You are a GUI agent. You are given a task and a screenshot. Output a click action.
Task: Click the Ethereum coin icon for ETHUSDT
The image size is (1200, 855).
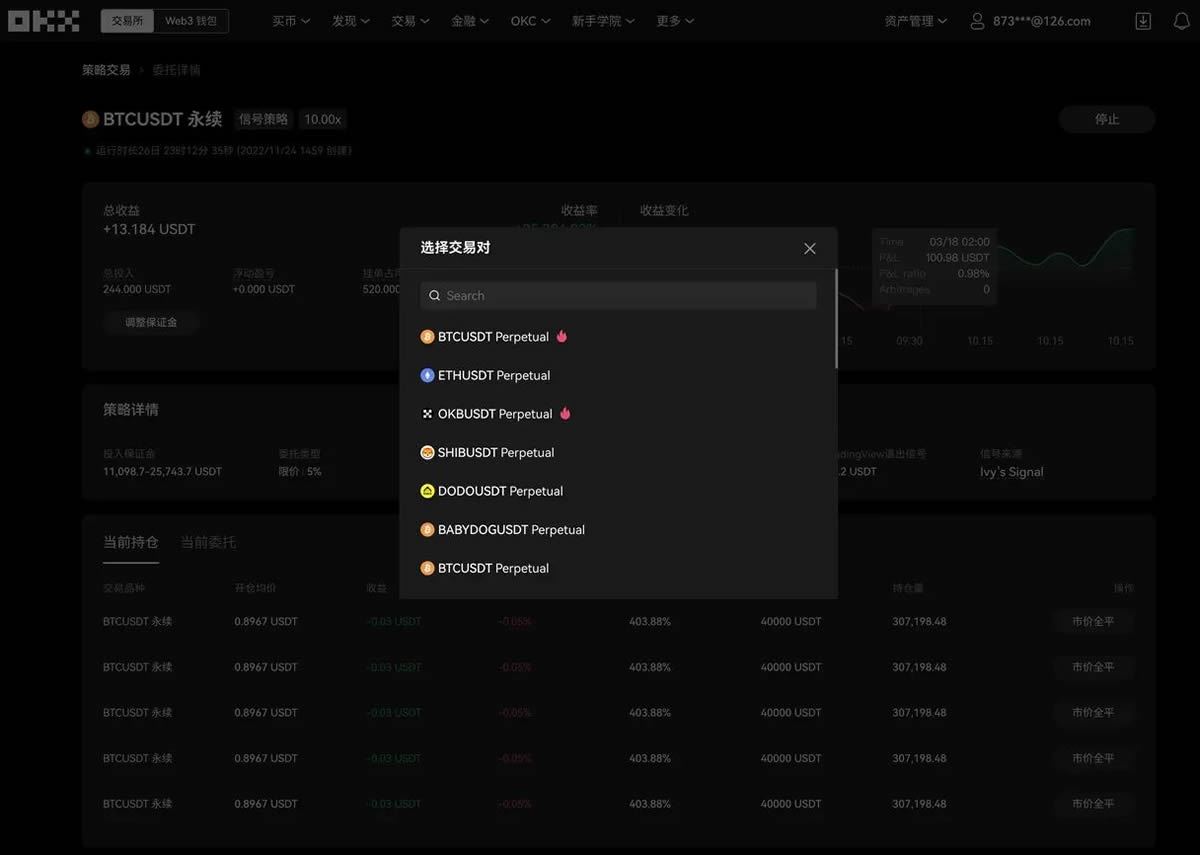tap(427, 375)
